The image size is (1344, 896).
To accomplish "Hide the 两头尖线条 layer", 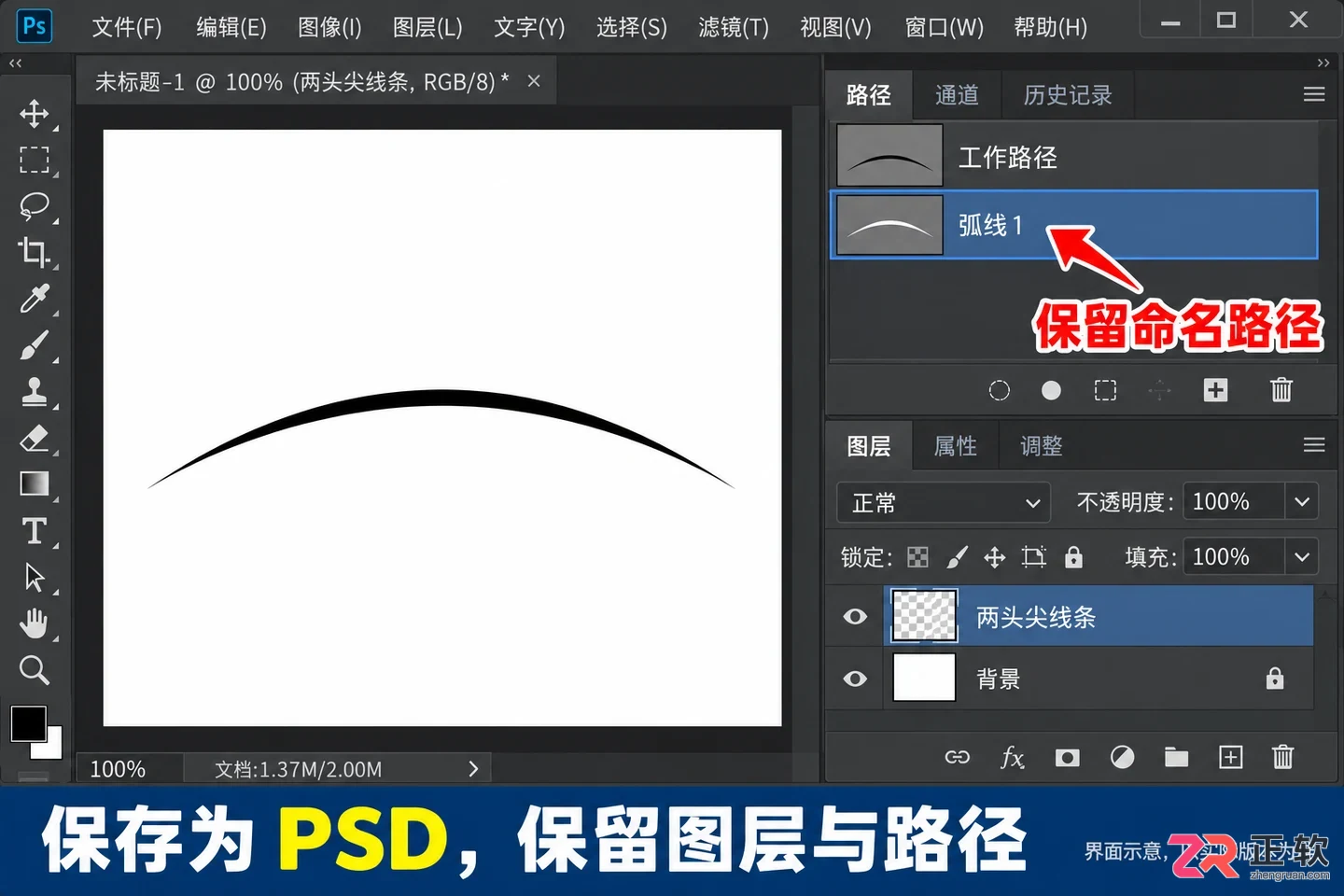I will pos(855,617).
